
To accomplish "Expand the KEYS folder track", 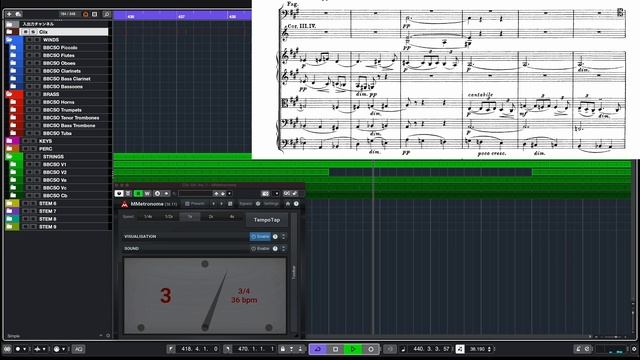I will pos(9,141).
